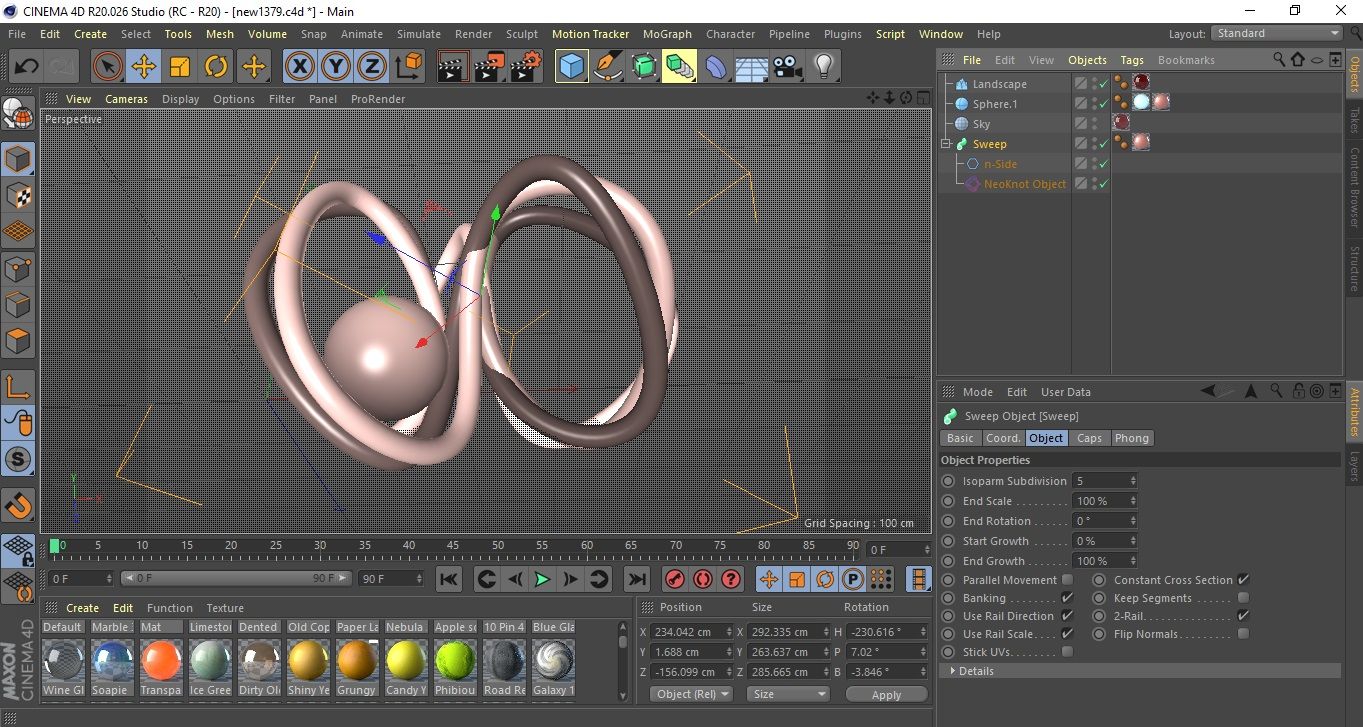
Task: Switch to the Phong tab
Action: point(1132,438)
